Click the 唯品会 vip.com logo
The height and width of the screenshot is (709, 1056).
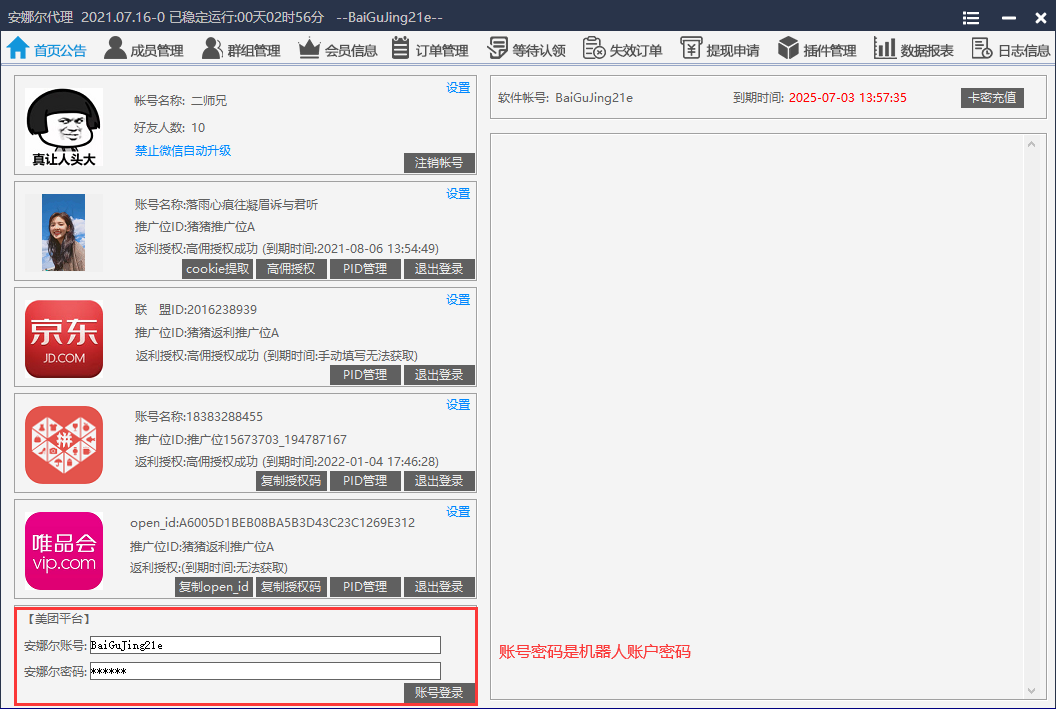[x=64, y=551]
